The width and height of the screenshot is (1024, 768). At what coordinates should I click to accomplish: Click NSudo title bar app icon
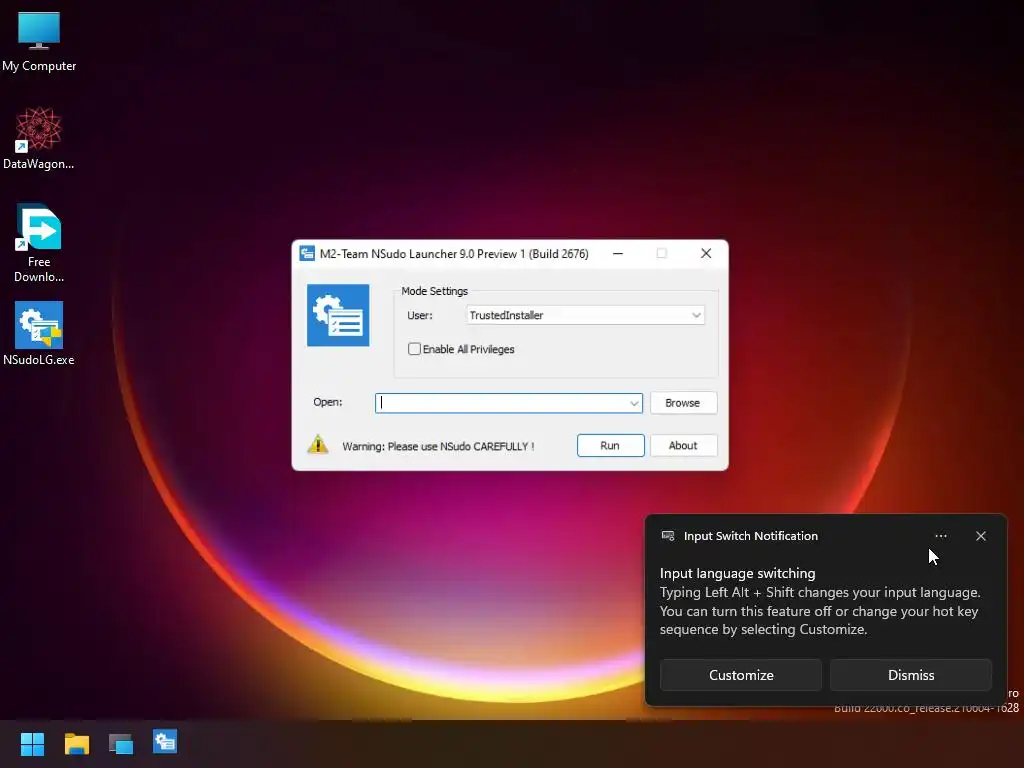tap(307, 253)
